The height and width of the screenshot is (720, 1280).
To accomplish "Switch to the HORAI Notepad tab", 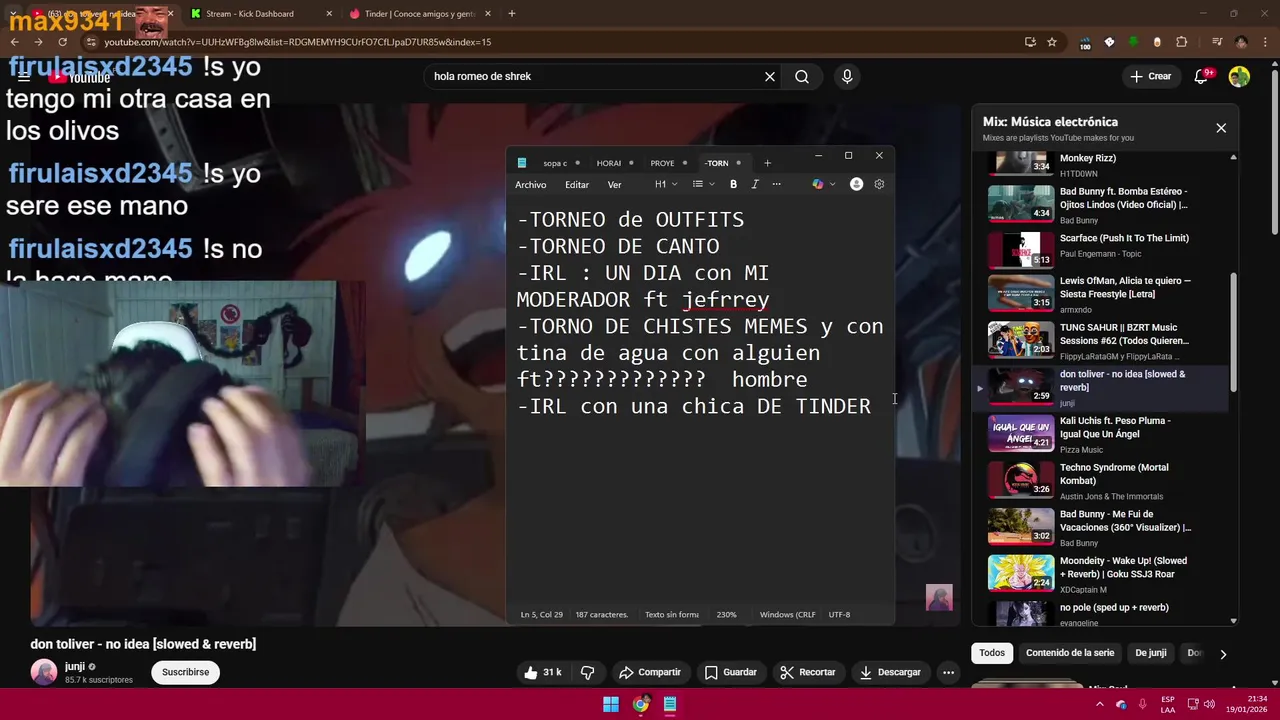I will pyautogui.click(x=609, y=163).
